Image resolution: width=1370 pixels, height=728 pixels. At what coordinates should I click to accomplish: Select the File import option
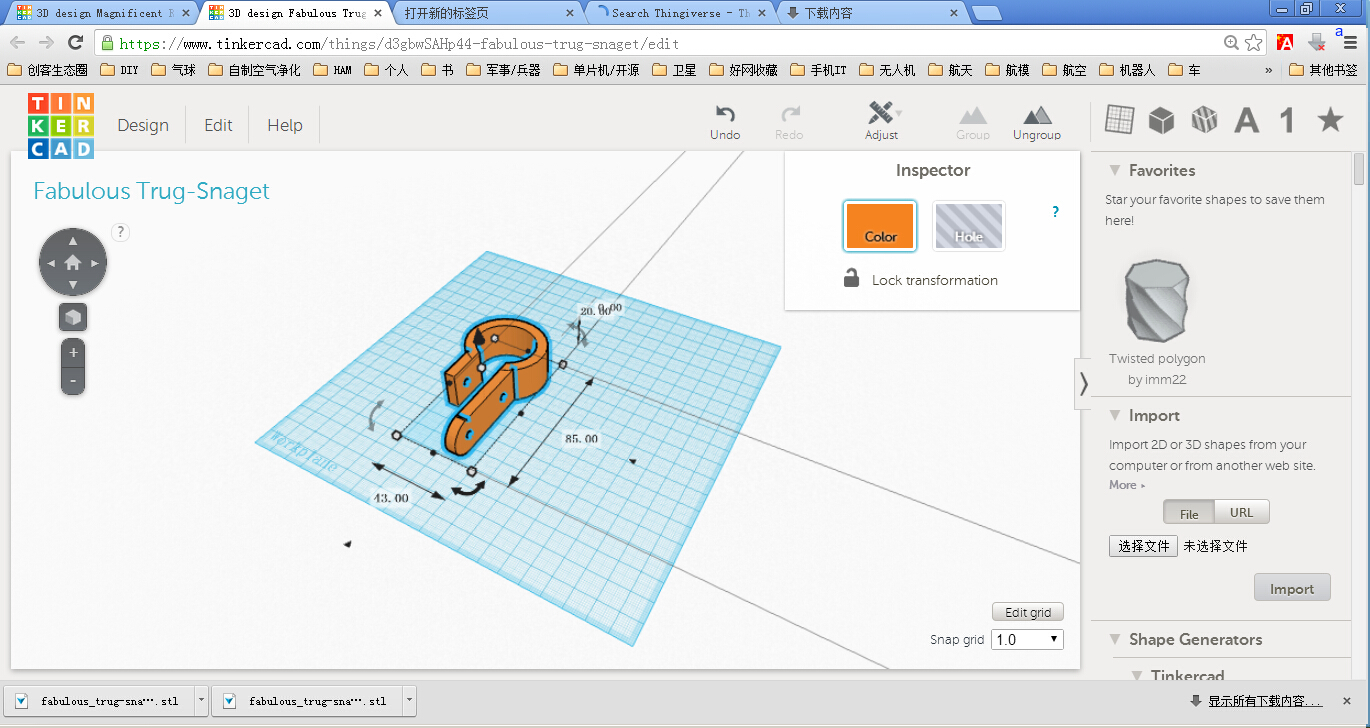click(x=1189, y=513)
